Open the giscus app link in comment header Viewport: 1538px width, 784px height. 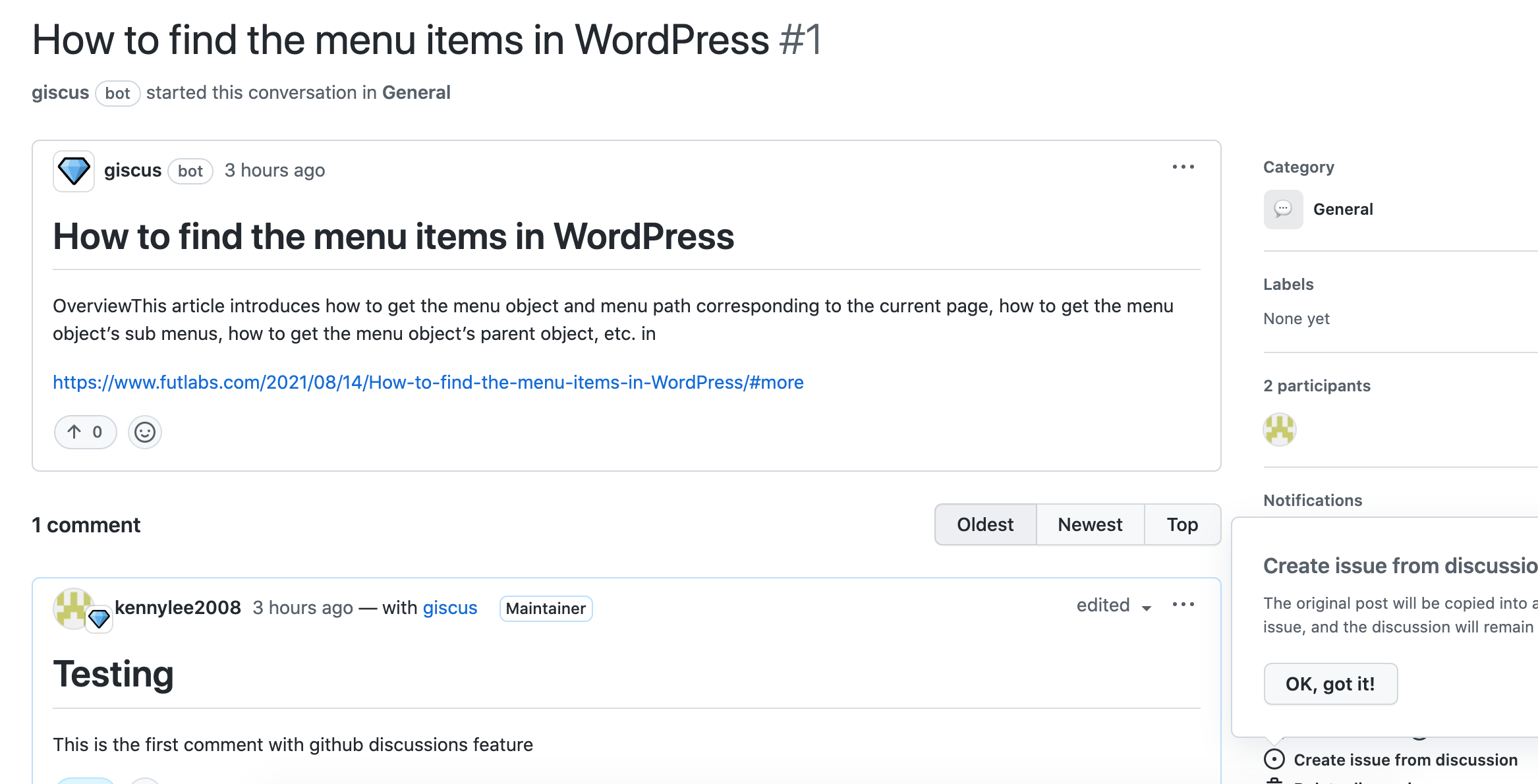450,607
